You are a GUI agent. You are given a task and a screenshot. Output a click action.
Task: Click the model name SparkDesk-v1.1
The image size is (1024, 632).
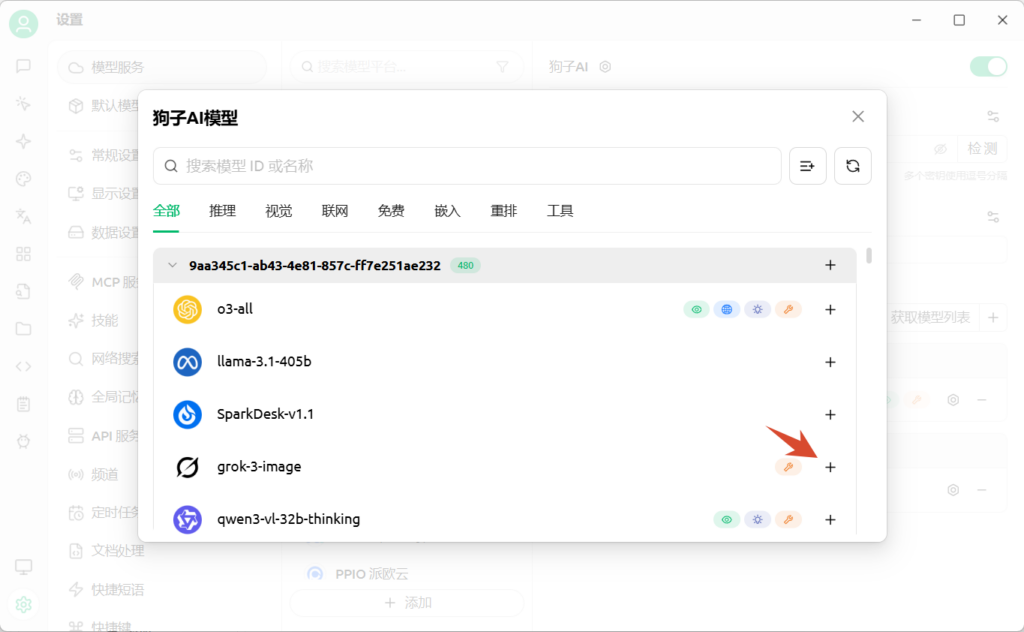pyautogui.click(x=265, y=414)
